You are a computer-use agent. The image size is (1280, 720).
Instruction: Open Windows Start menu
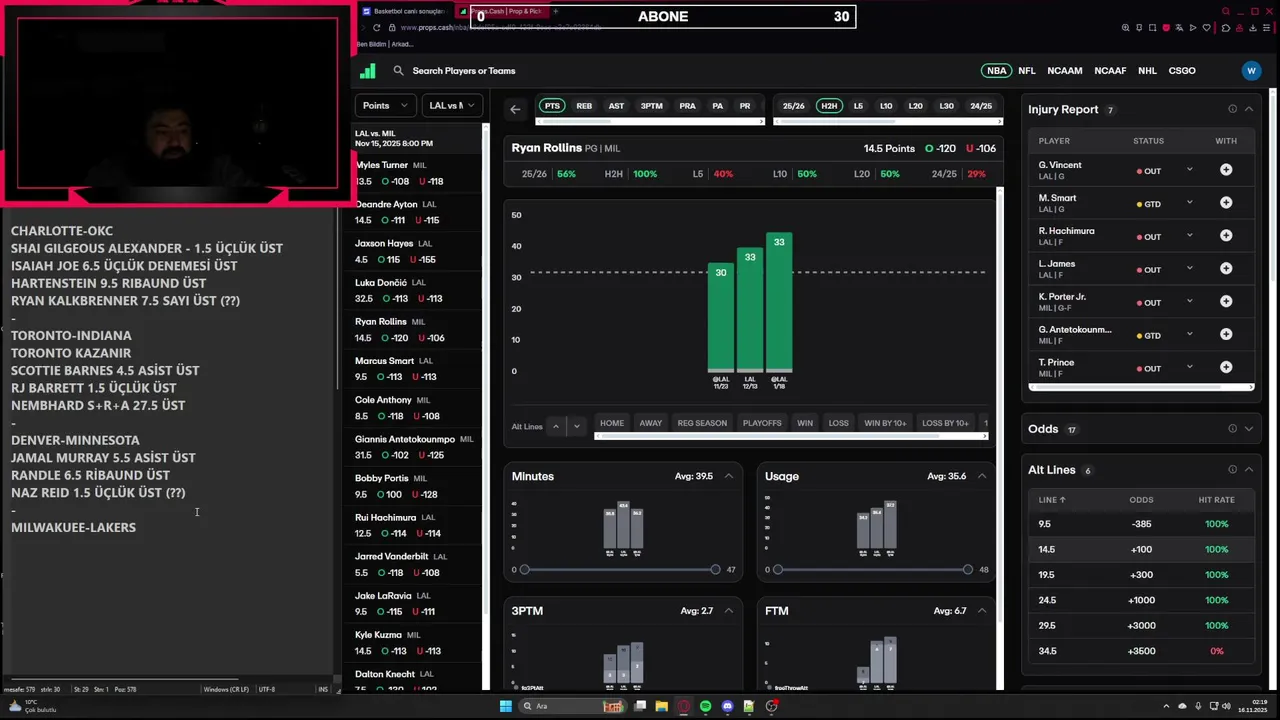506,706
